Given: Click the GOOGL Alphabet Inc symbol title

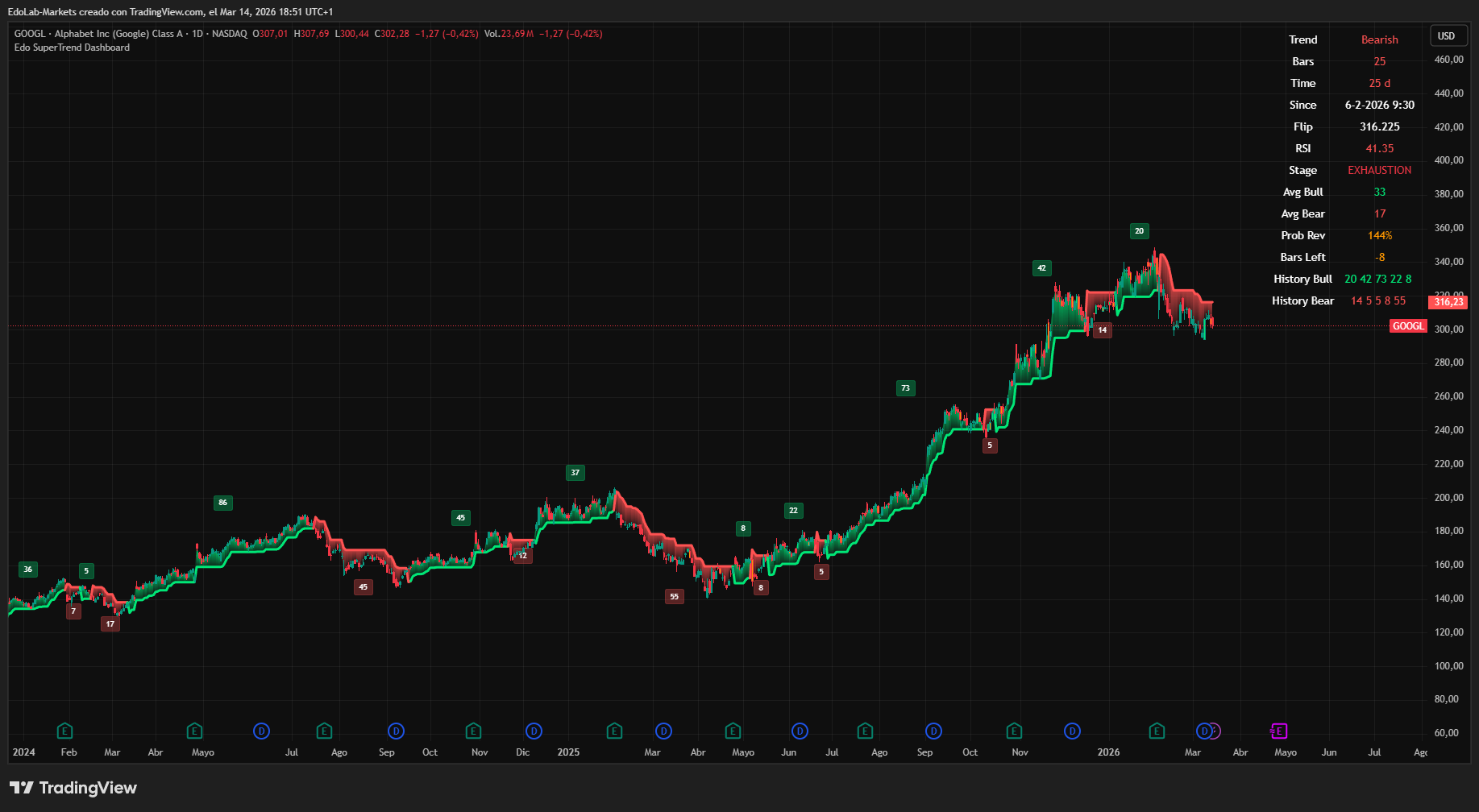Looking at the screenshot, I should coord(131,34).
